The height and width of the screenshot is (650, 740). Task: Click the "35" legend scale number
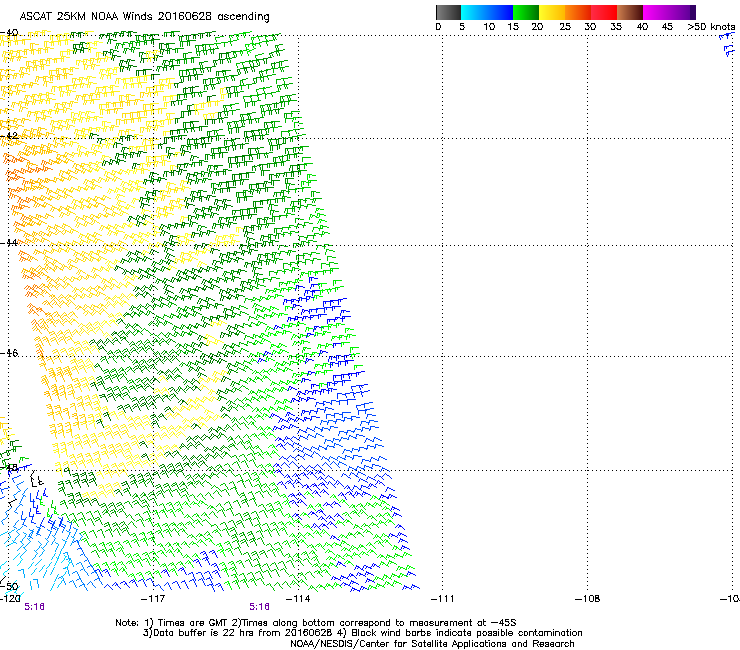pos(616,27)
